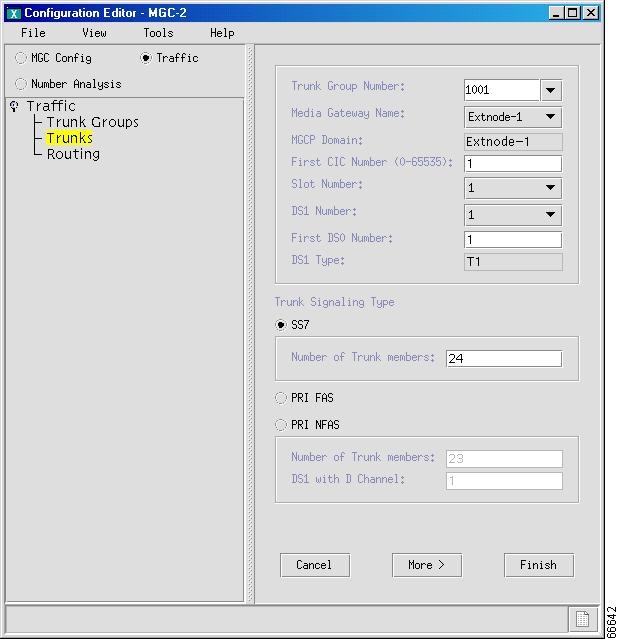
Task: Click the More > button
Action: [x=427, y=565]
